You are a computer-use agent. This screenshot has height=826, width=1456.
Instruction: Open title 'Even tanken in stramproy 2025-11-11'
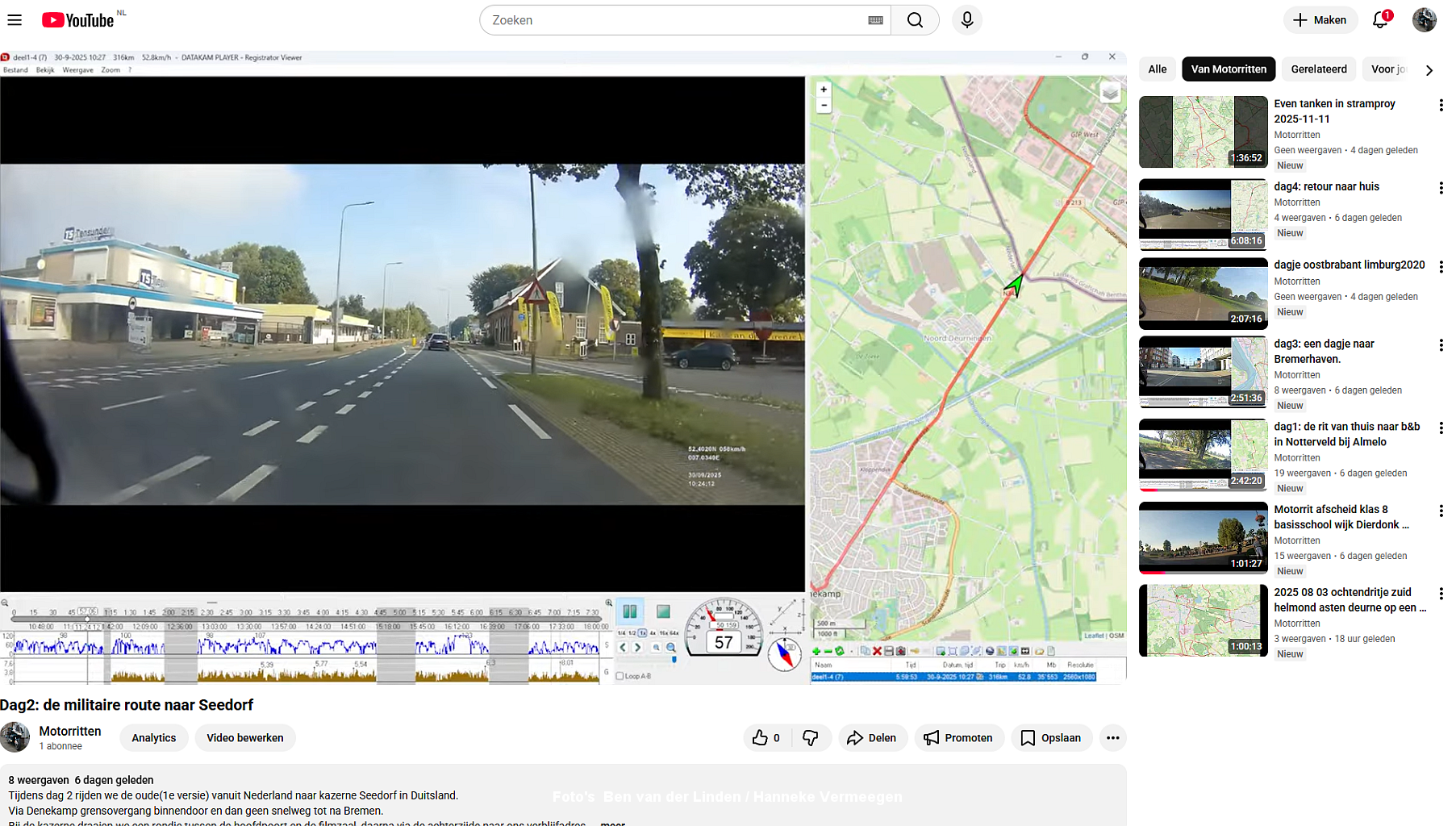(x=1334, y=111)
